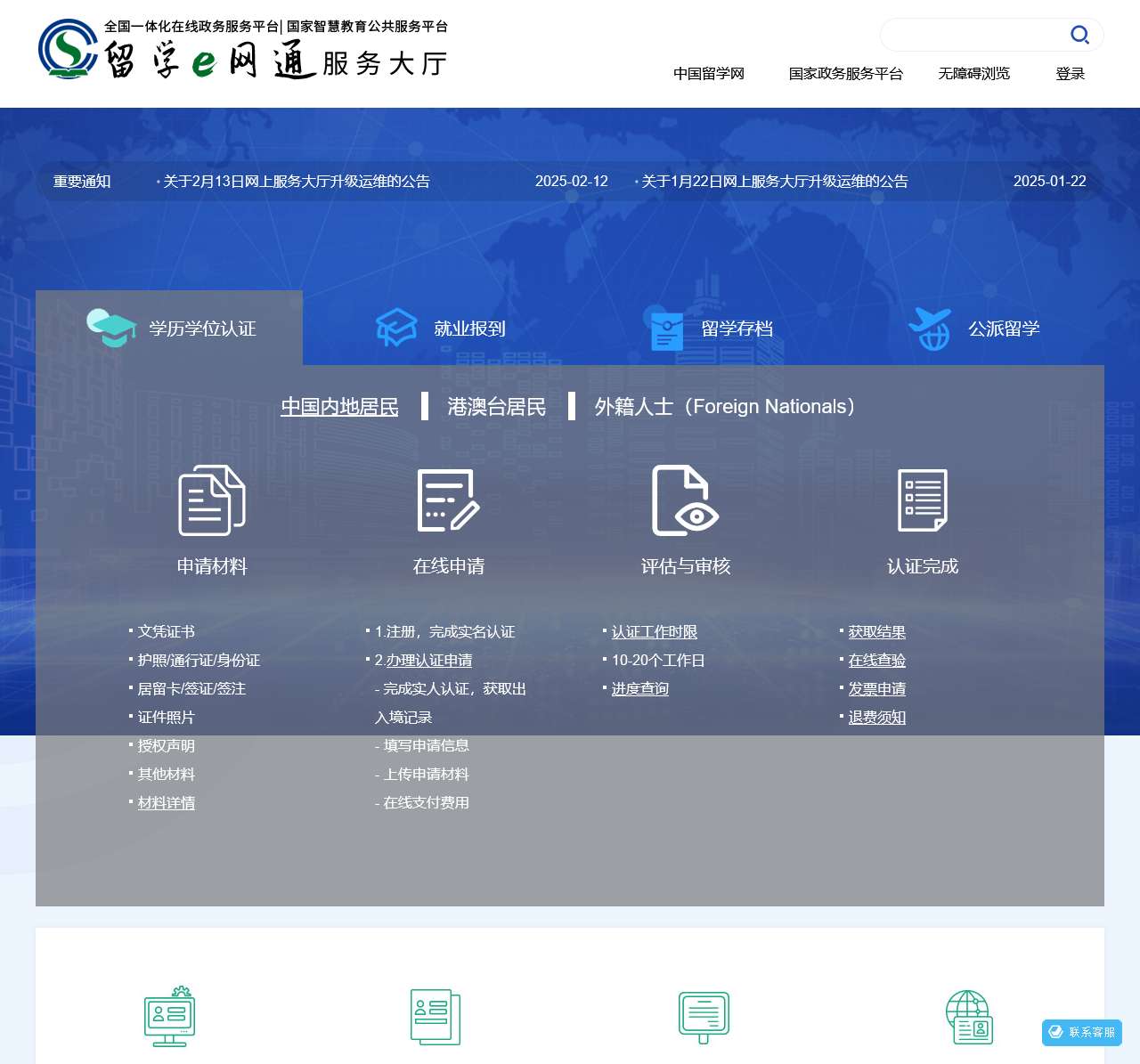Image resolution: width=1140 pixels, height=1064 pixels.
Task: Open the 2月13日 maintenance announcement
Action: pos(297,182)
